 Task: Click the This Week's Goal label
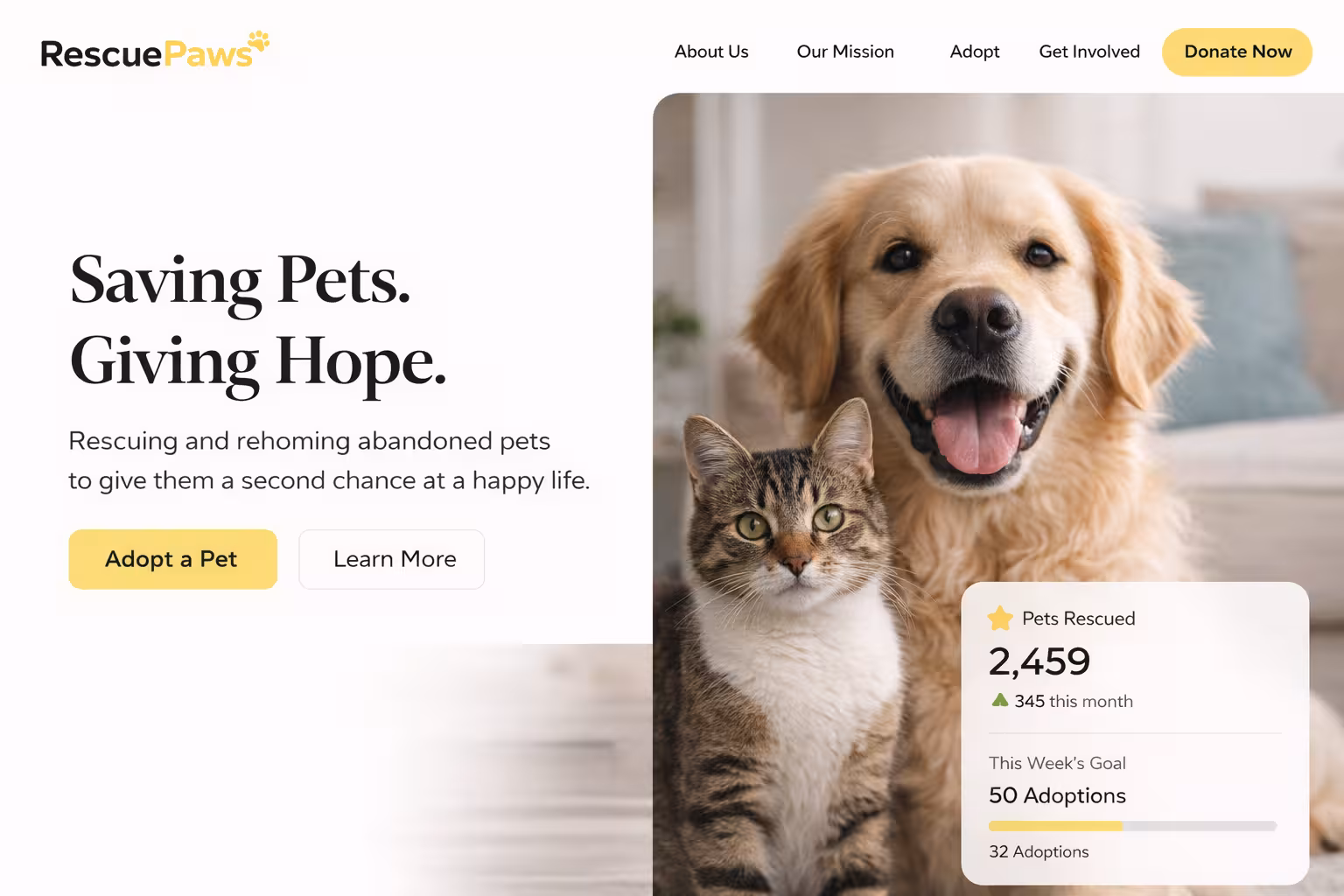pos(1057,763)
